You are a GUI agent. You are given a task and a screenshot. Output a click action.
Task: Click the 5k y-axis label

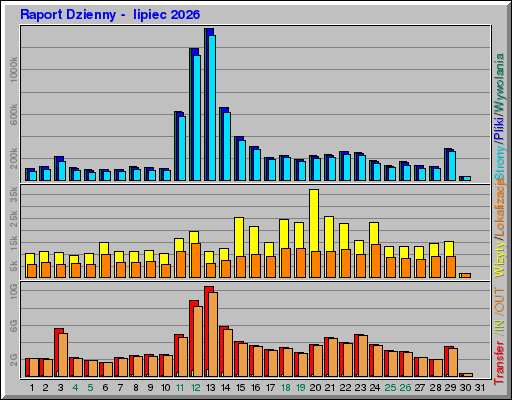tap(13, 266)
